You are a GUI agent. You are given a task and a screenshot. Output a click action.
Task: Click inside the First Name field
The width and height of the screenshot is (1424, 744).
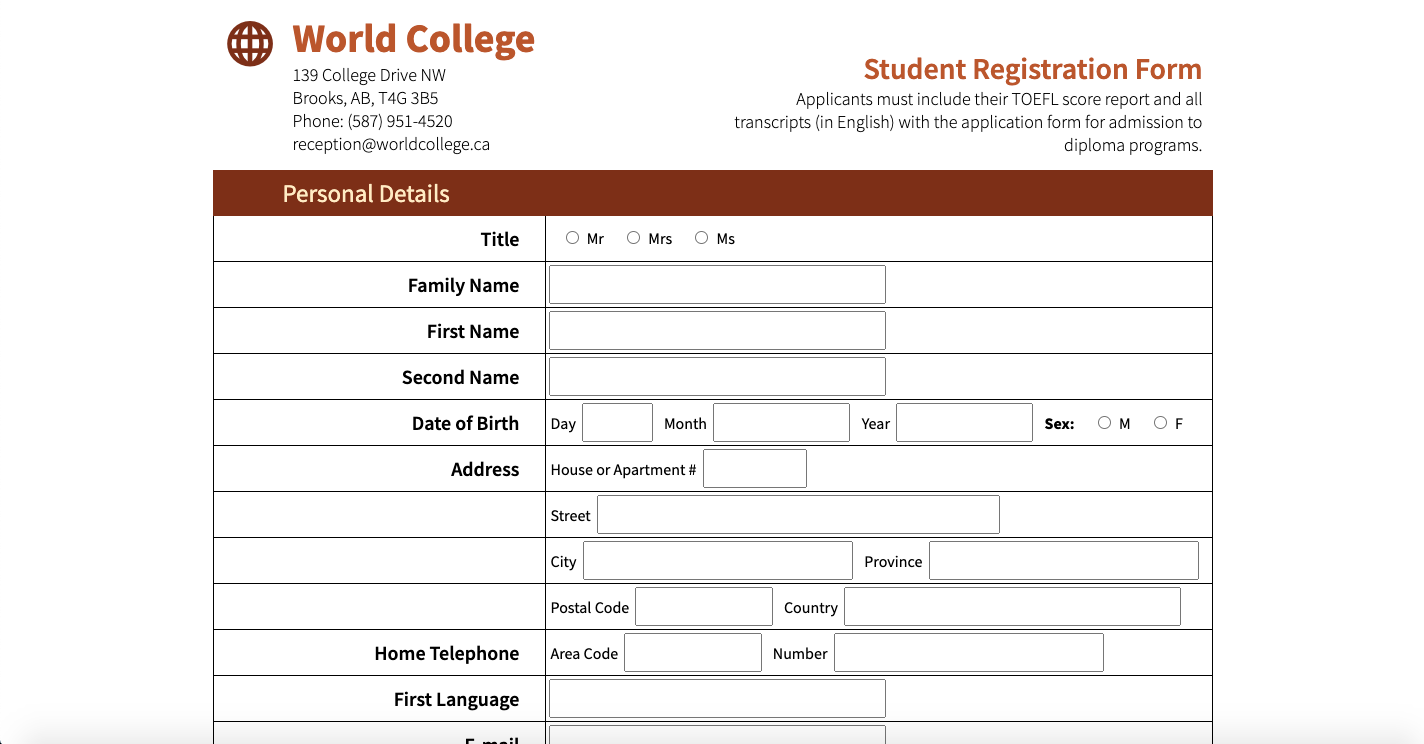(x=716, y=330)
